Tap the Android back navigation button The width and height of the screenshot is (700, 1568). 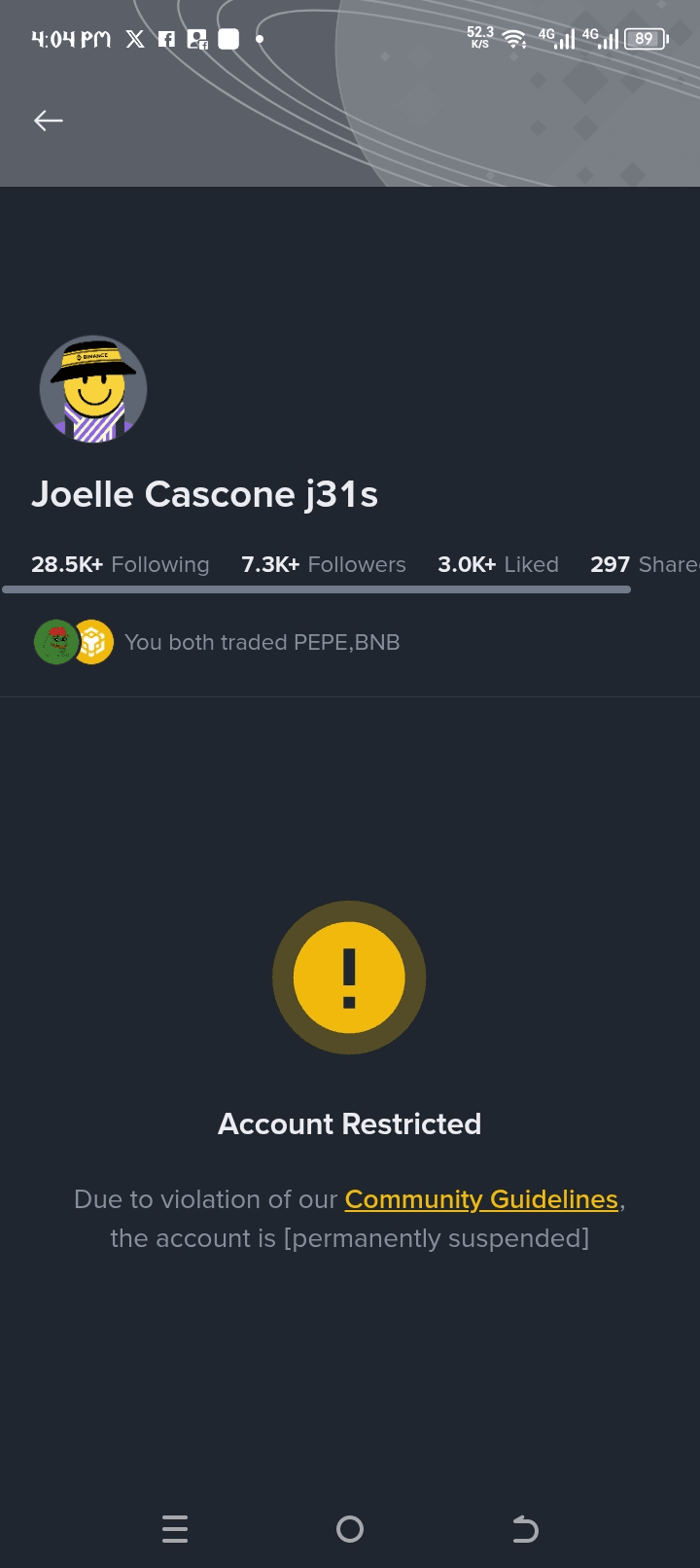[525, 1529]
